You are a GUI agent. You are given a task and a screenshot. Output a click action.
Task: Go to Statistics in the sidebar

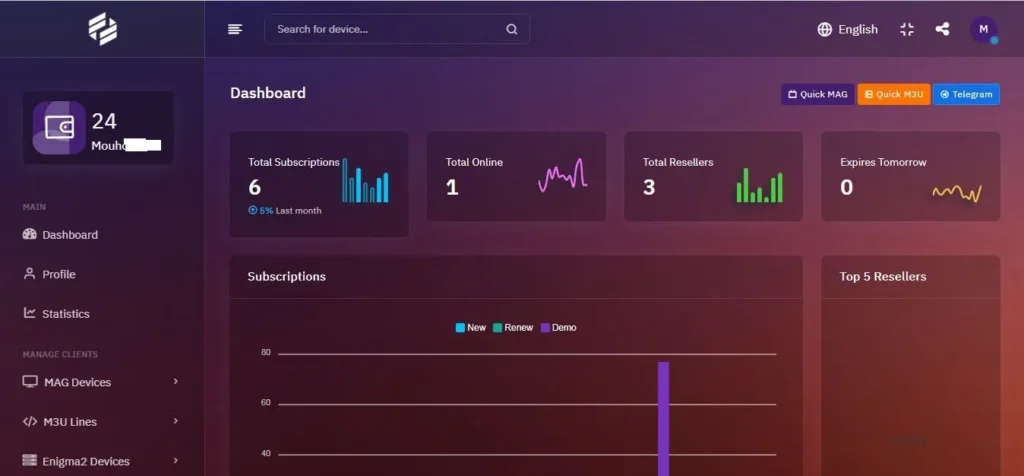(65, 314)
